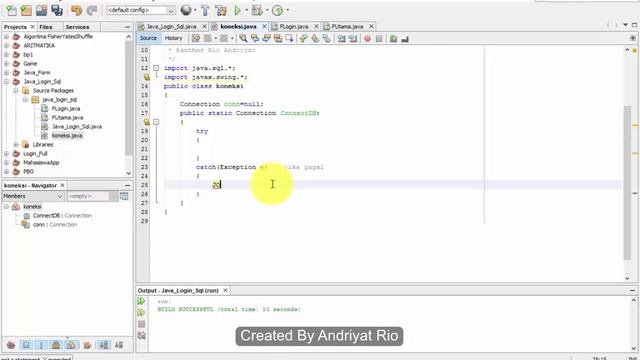640x360 pixels.
Task: Select koneksi.java in project tree
Action: point(67,136)
